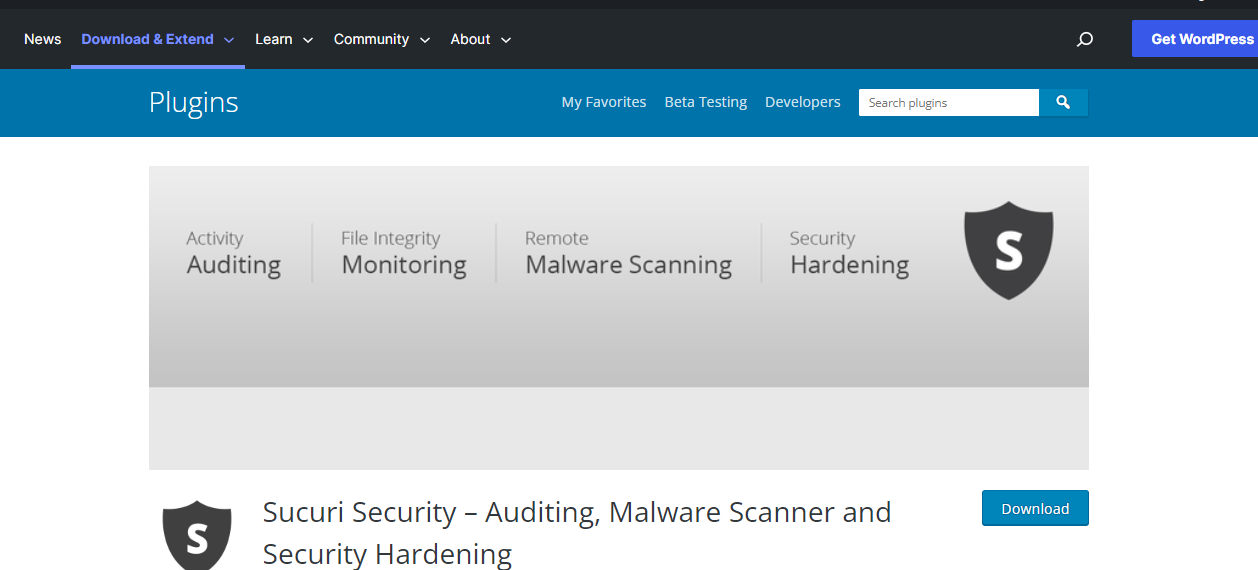Viewport: 1258px width, 570px height.
Task: Open Developers link
Action: coord(803,102)
